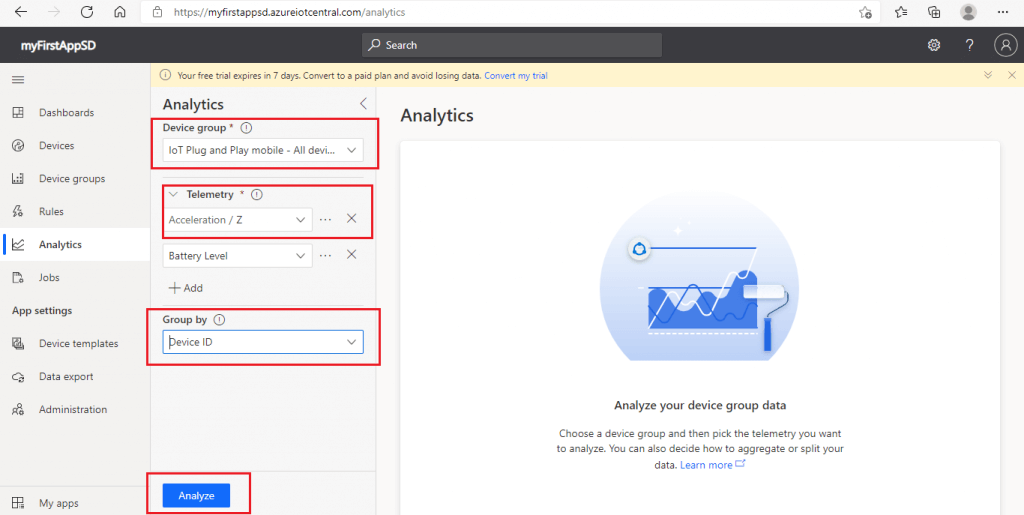Click the browser address bar URL
The image size is (1024, 515).
[289, 12]
